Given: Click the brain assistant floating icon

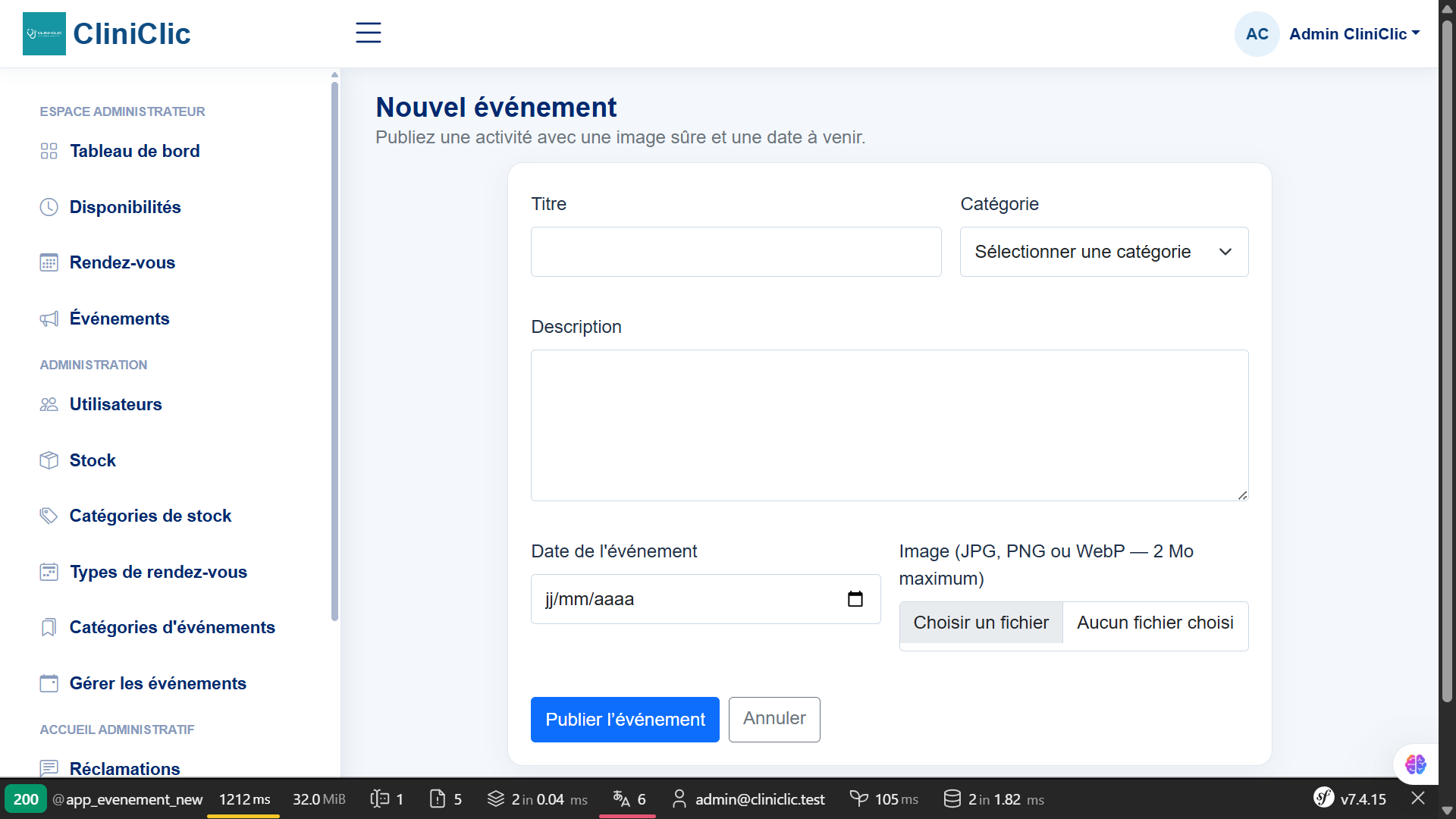Looking at the screenshot, I should 1415,764.
